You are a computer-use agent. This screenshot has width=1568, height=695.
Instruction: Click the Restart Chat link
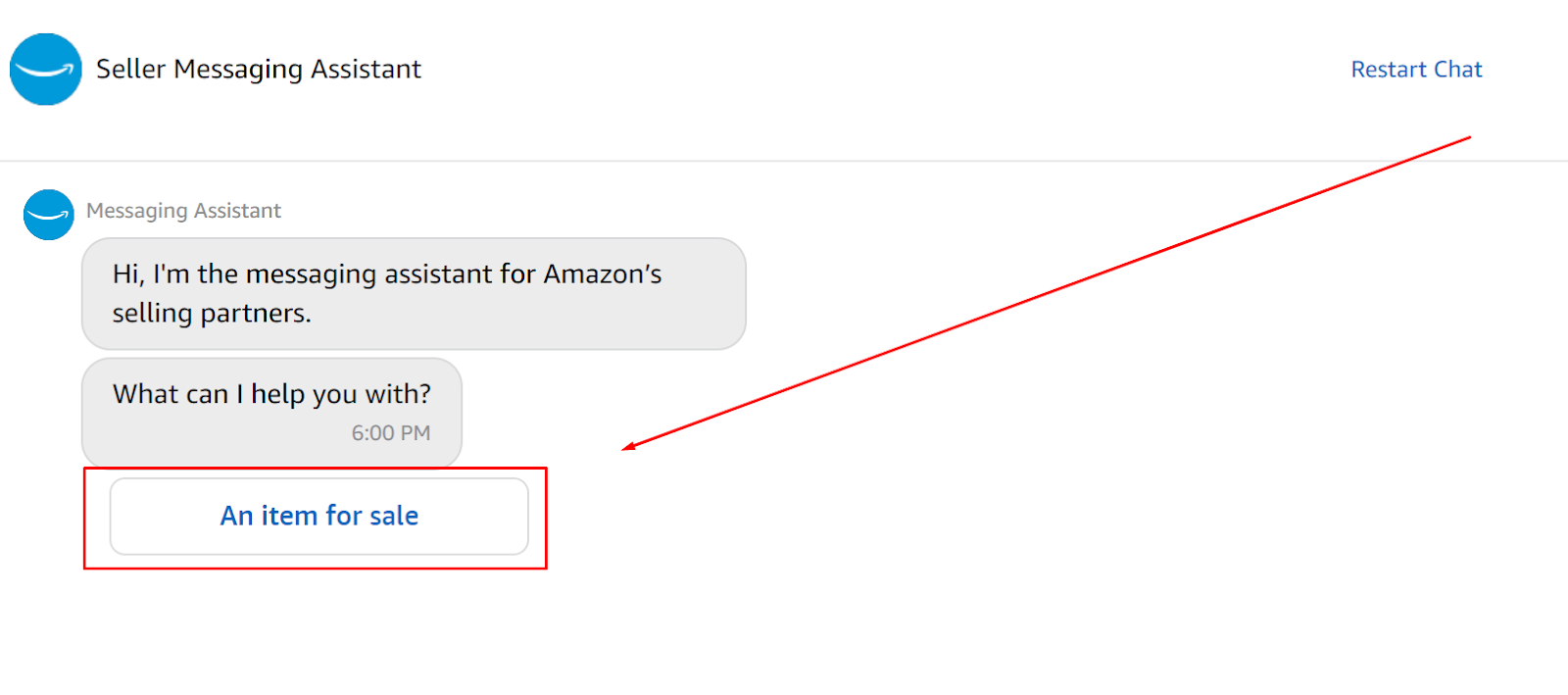coord(1415,70)
